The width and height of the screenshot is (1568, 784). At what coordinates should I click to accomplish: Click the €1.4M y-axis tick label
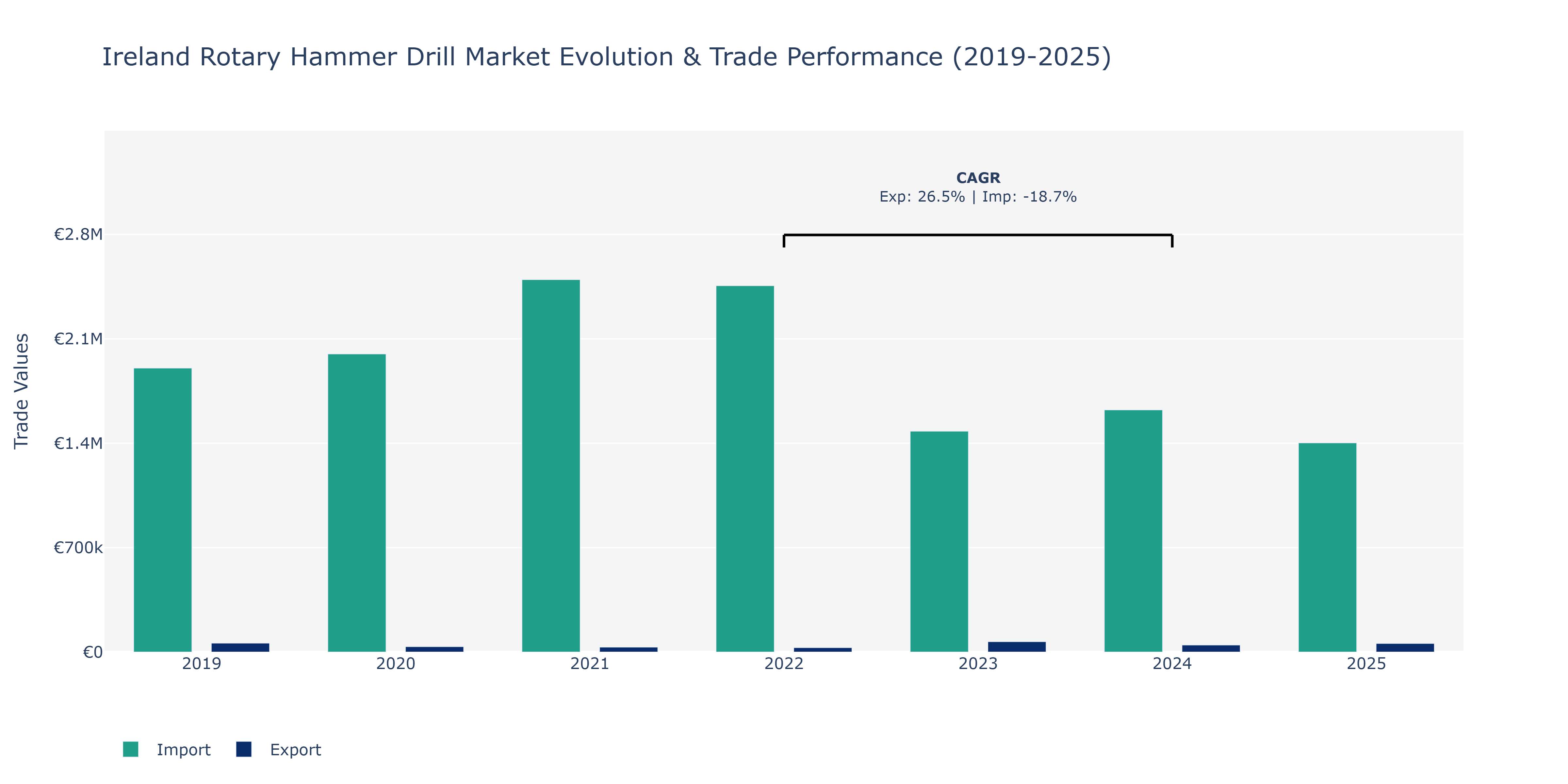(x=78, y=443)
